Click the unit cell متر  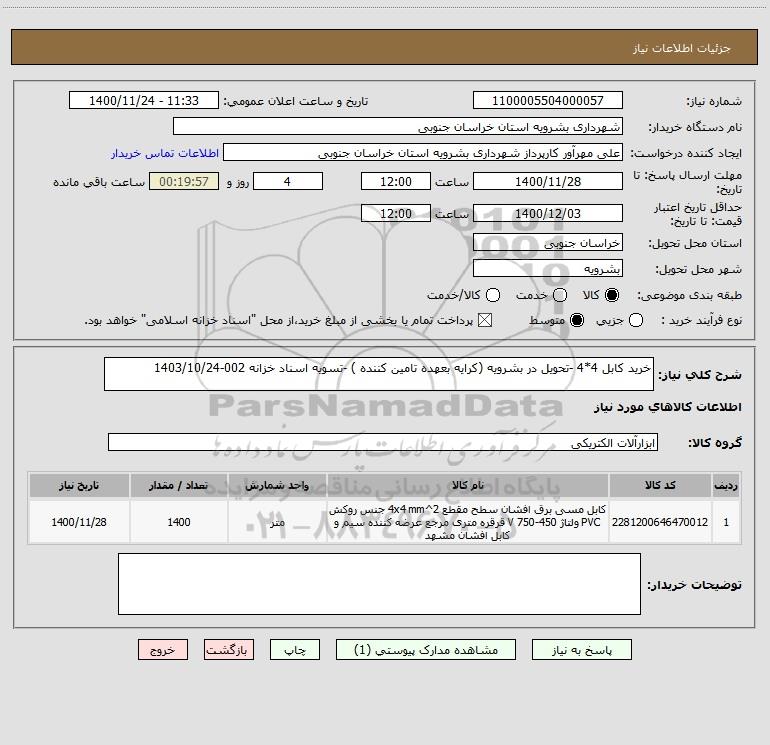tap(277, 522)
